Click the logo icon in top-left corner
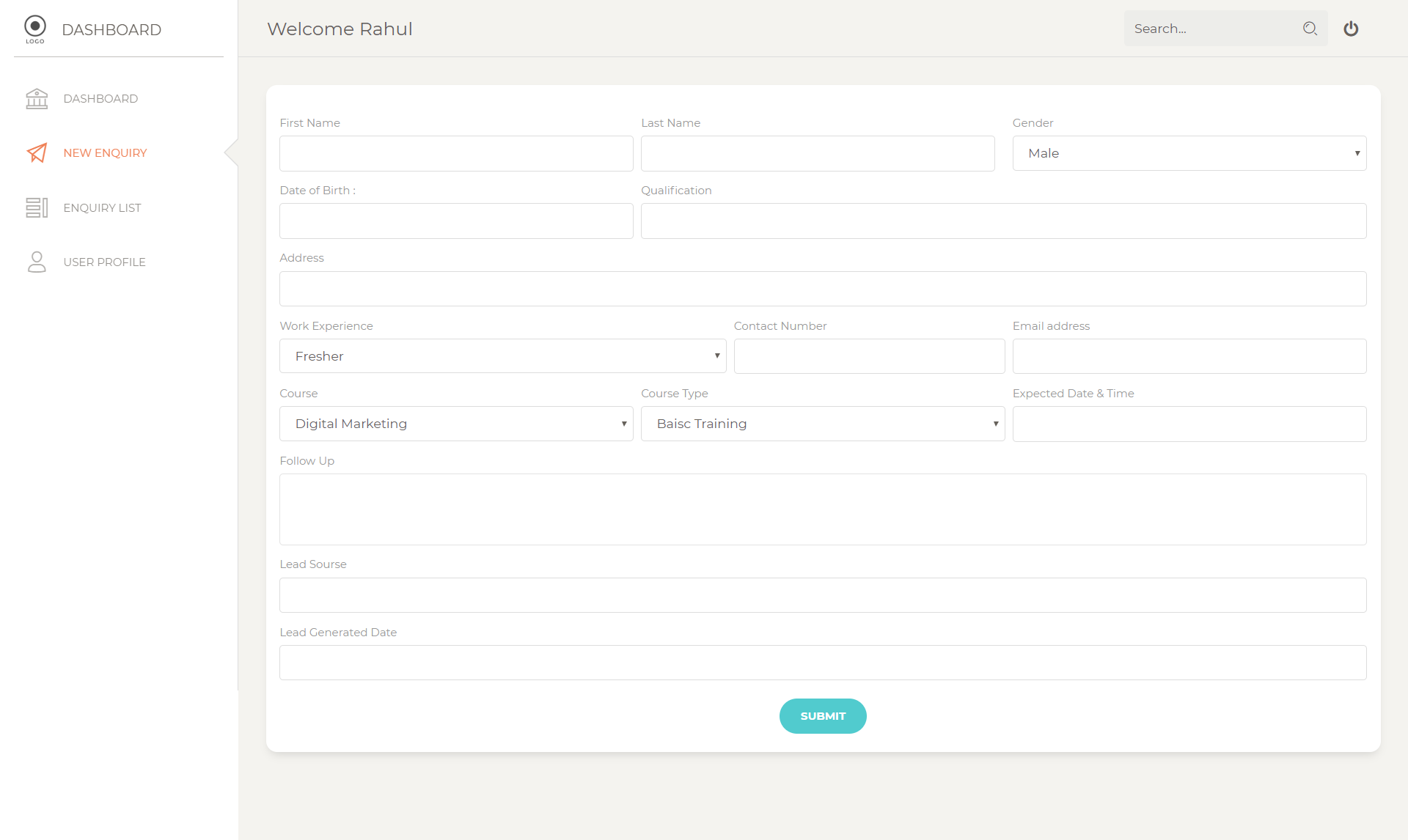The image size is (1408, 840). pyautogui.click(x=35, y=28)
